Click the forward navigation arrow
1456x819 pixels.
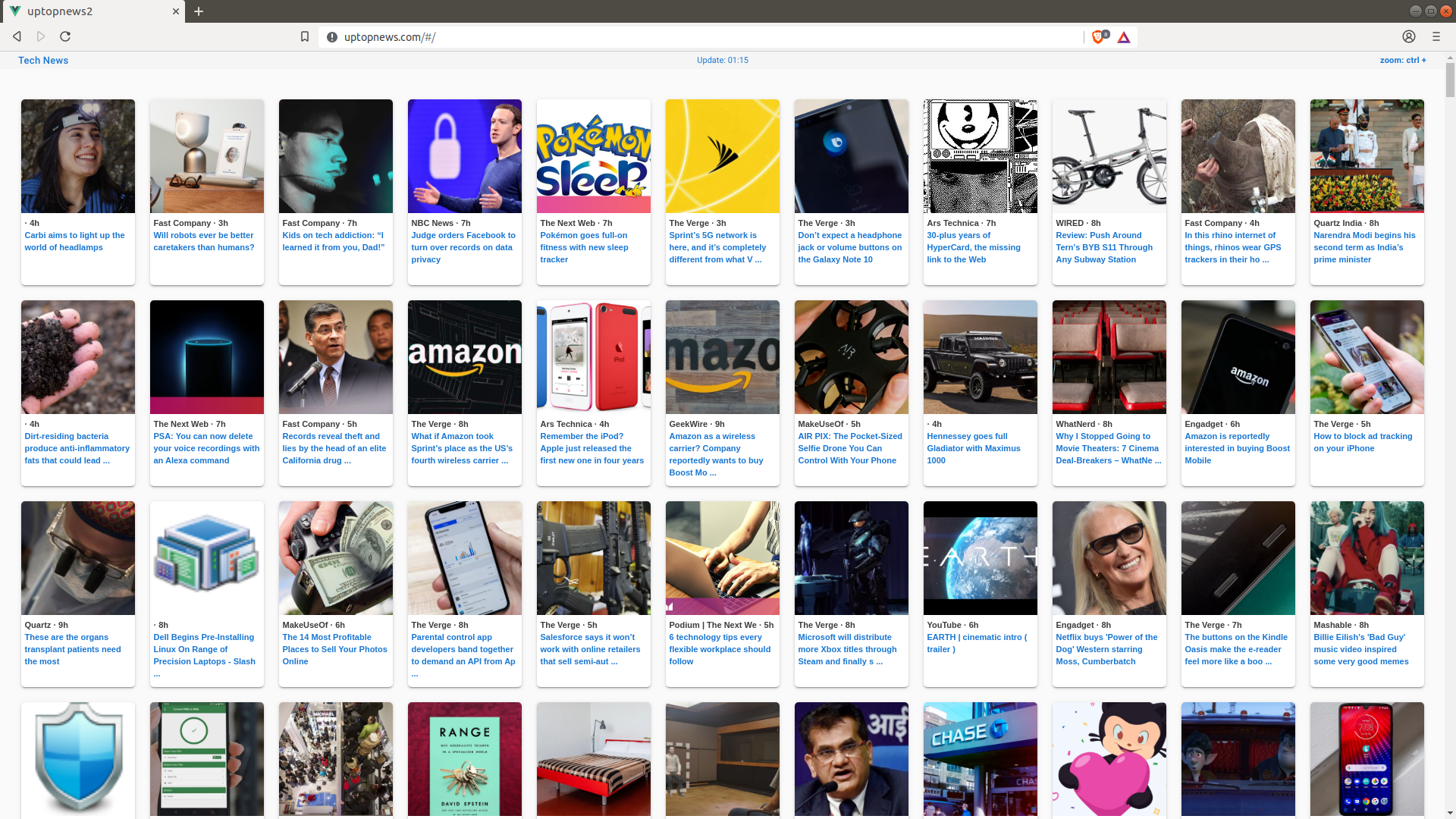pos(41,36)
